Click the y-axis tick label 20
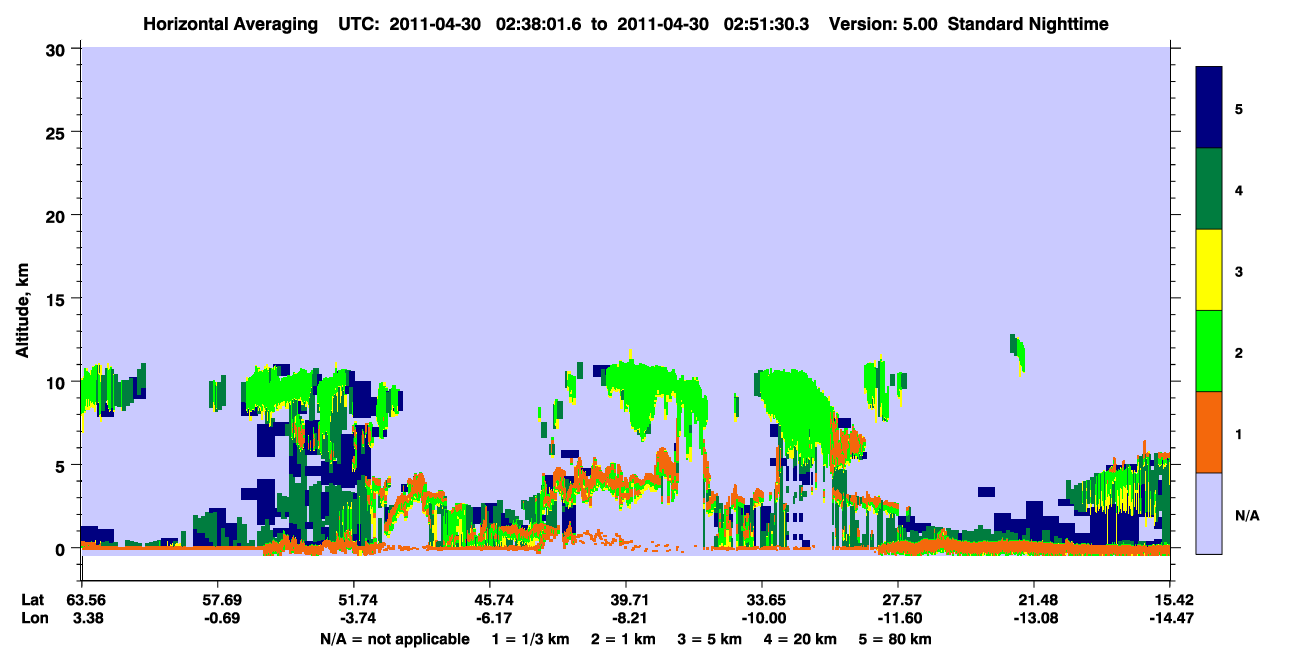Viewport: 1300px width, 667px height. pyautogui.click(x=58, y=215)
